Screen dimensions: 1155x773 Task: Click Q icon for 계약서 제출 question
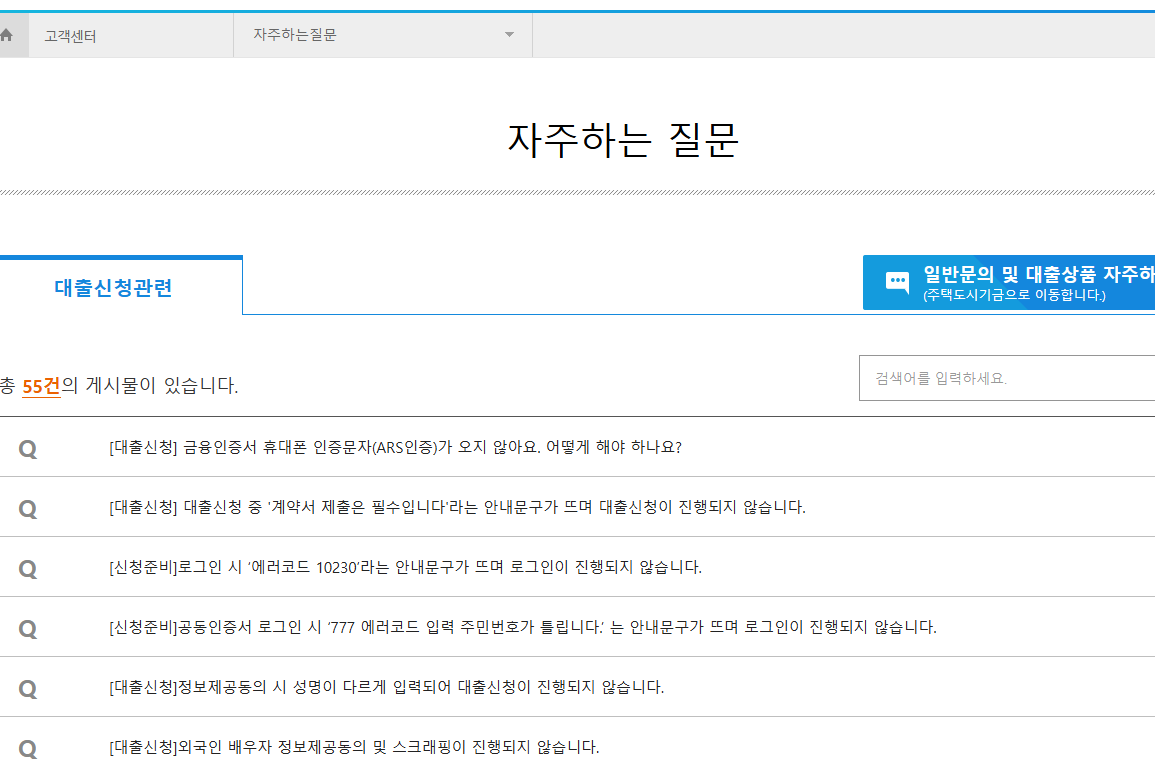[28, 508]
